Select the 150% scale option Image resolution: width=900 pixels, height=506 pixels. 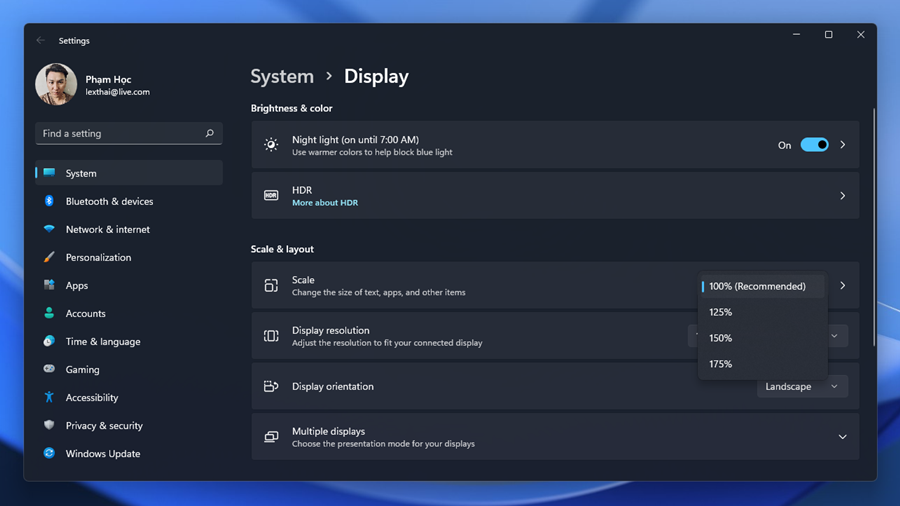click(762, 338)
